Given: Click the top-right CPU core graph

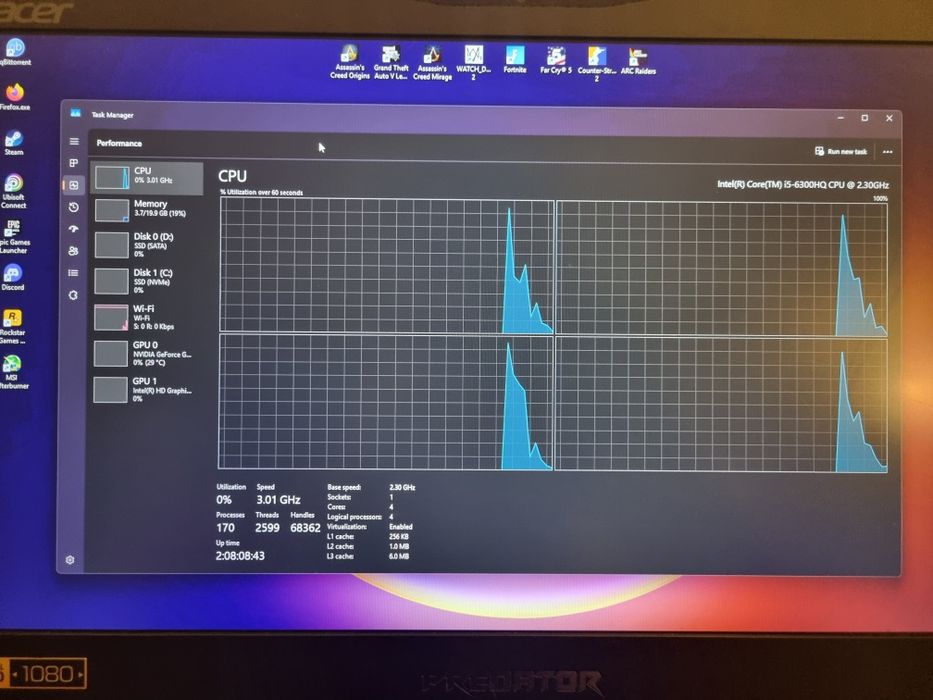Looking at the screenshot, I should tap(722, 269).
